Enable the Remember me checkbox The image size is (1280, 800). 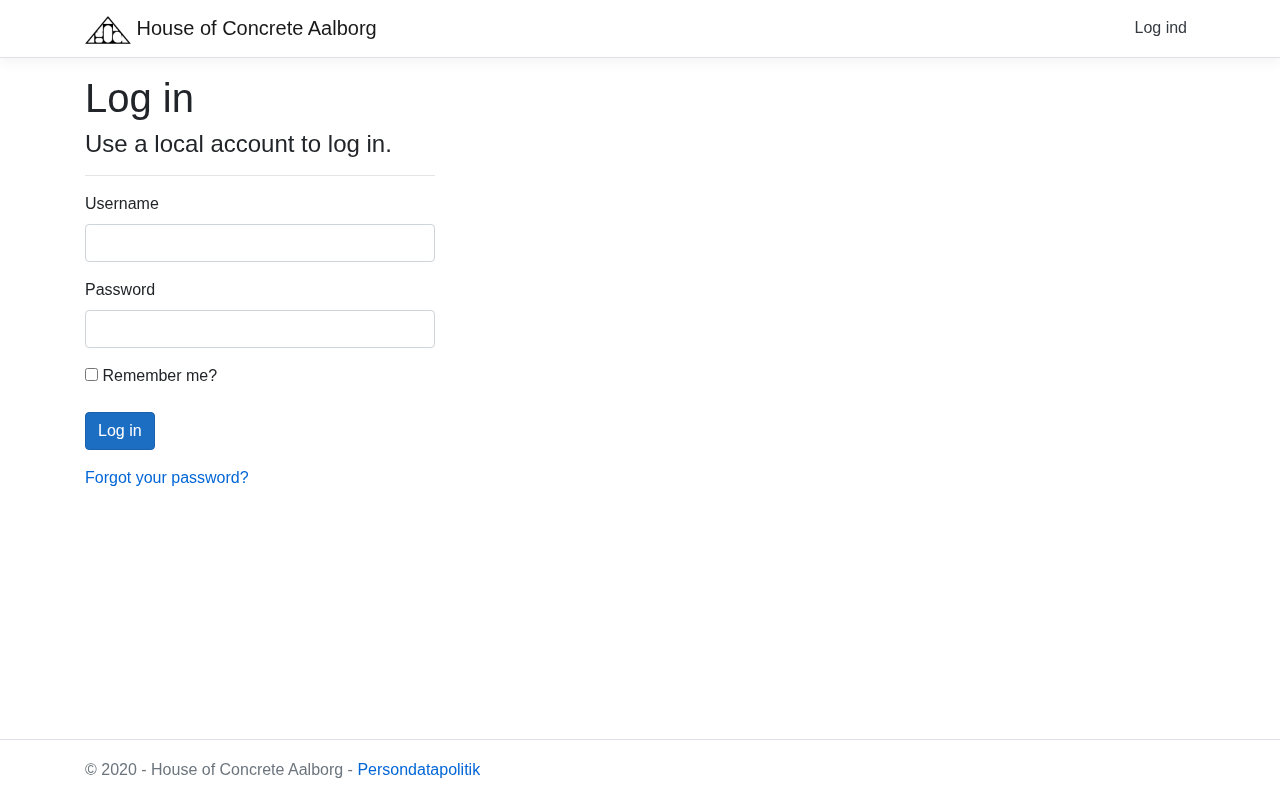point(92,375)
